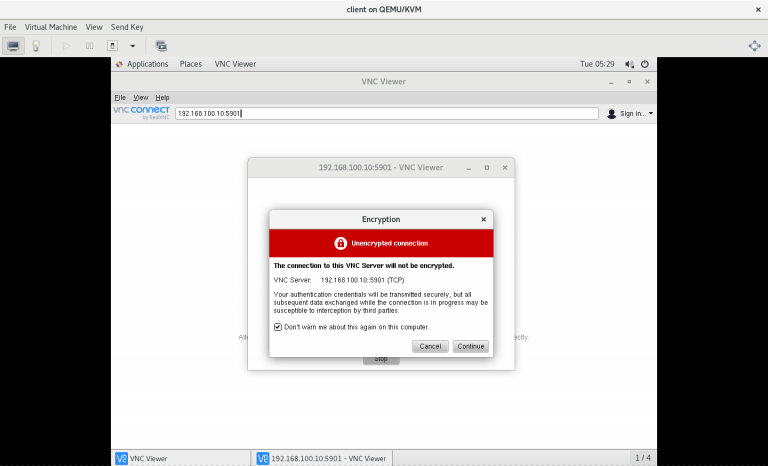Click the power on play icon
The image size is (768, 466).
[x=66, y=46]
